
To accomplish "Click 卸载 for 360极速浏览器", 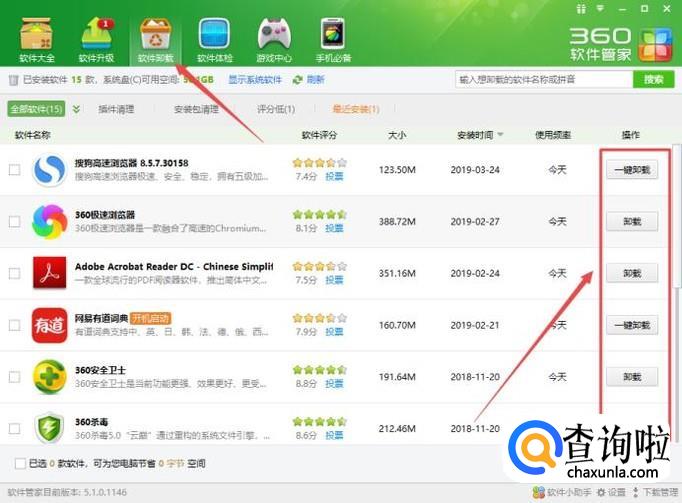I will tap(632, 221).
